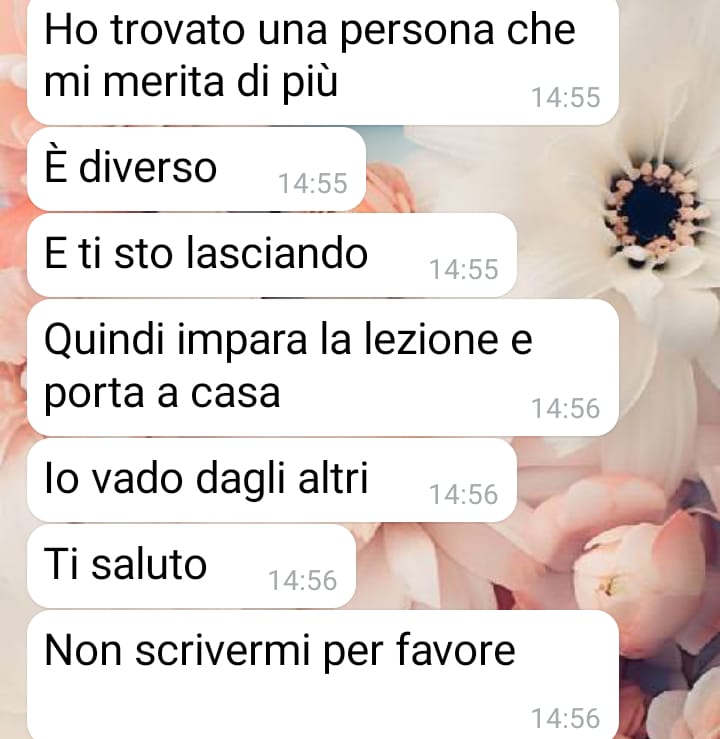
Task: Click the word 'lezione' in the fourth message
Action: coord(431,339)
